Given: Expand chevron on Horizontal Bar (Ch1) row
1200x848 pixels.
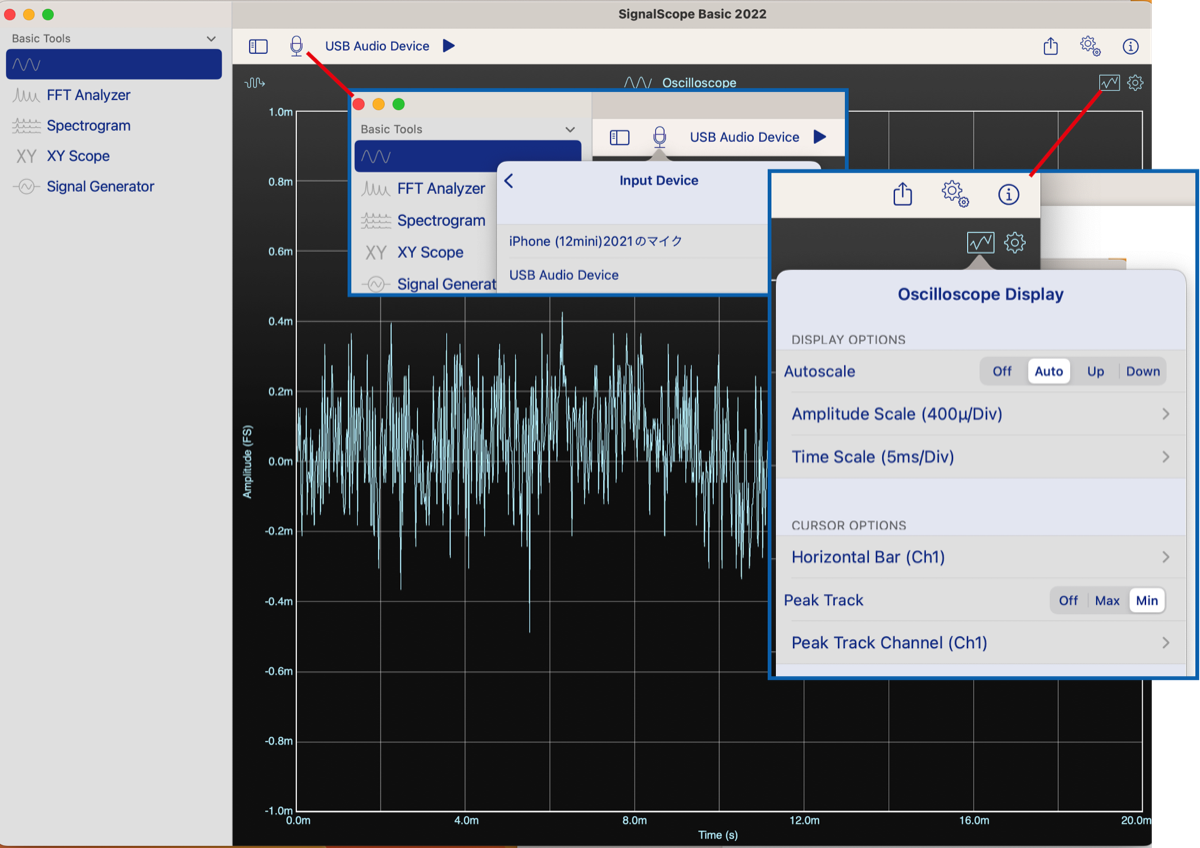Looking at the screenshot, I should pyautogui.click(x=1166, y=557).
